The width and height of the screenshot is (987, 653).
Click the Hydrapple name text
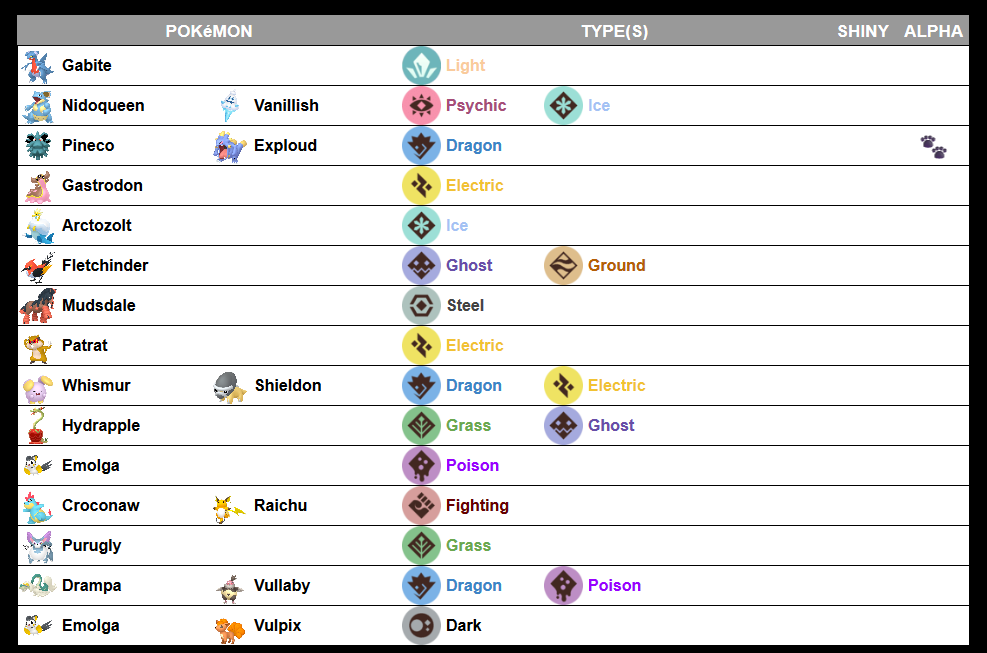pos(100,426)
